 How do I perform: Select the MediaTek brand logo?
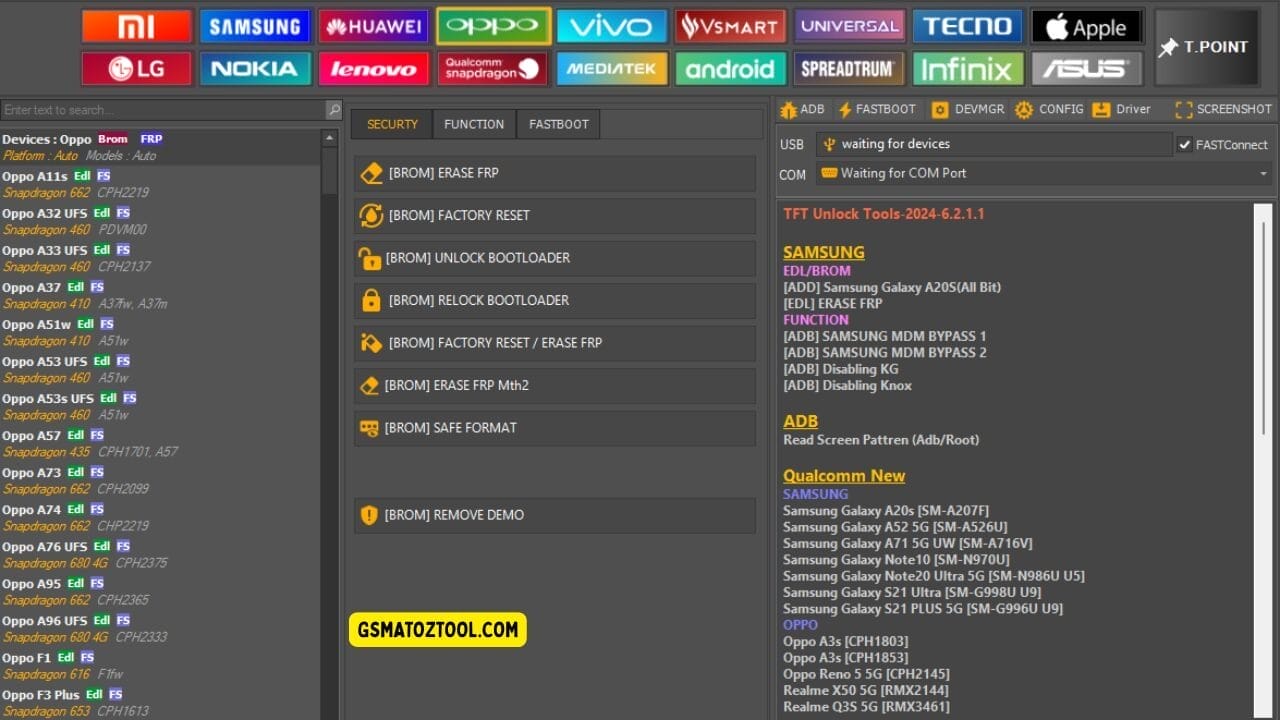(611, 68)
